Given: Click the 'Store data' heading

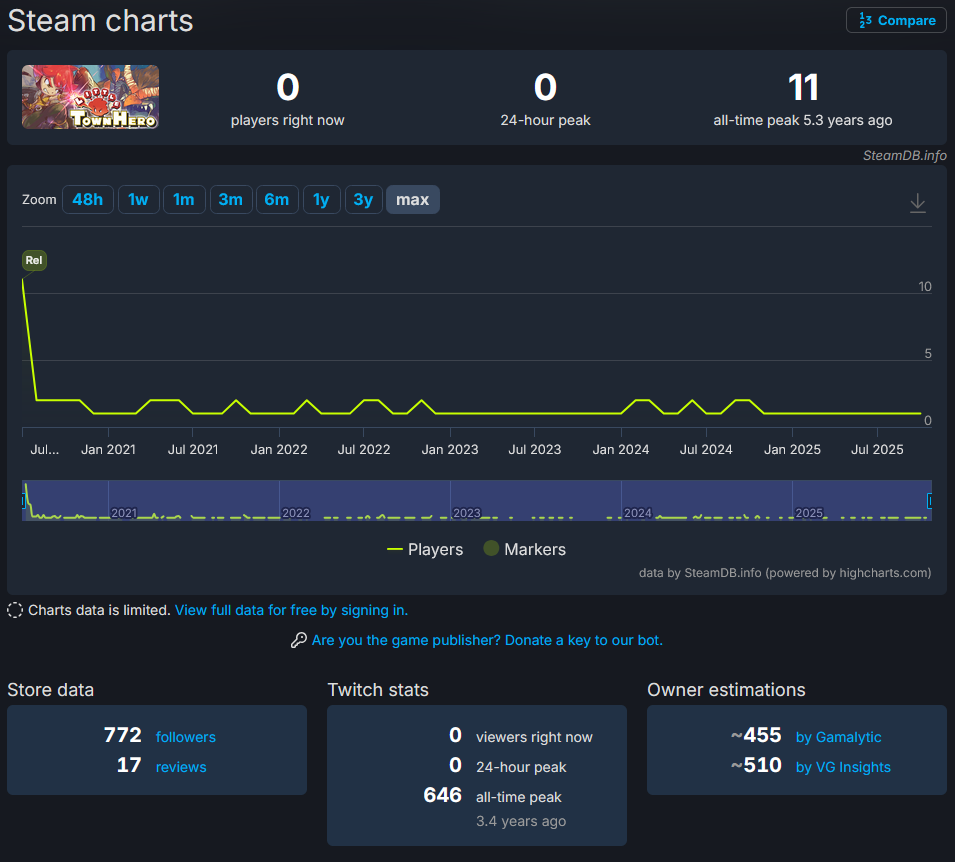Looking at the screenshot, I should click(51, 690).
